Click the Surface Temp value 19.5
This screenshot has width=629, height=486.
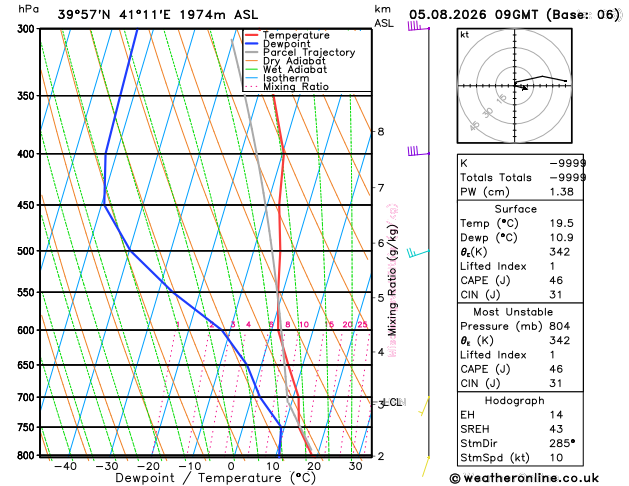click(x=562, y=223)
